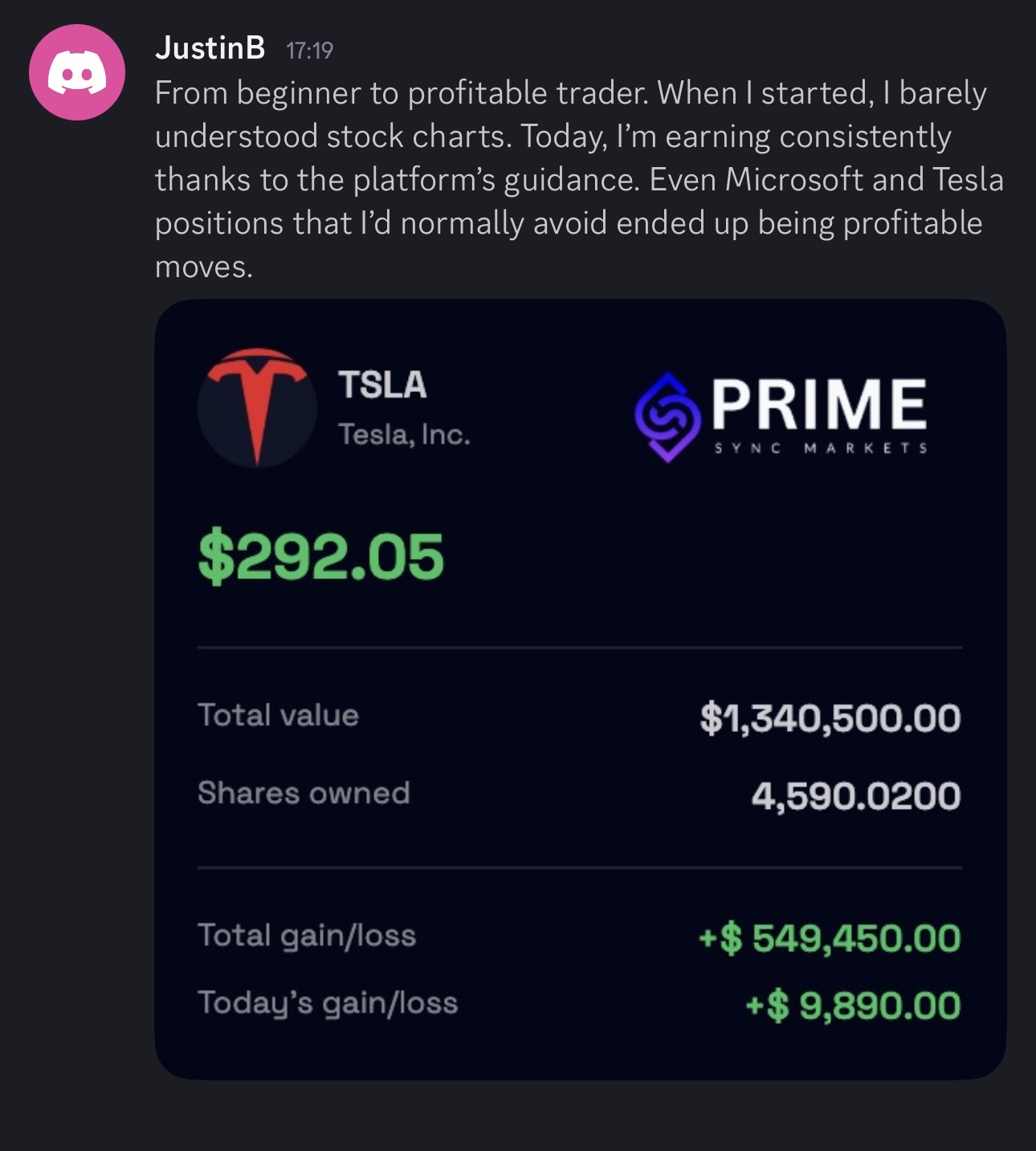Select the TSLA ticker symbol
Screen dimensions: 1036x1151
pos(382,384)
